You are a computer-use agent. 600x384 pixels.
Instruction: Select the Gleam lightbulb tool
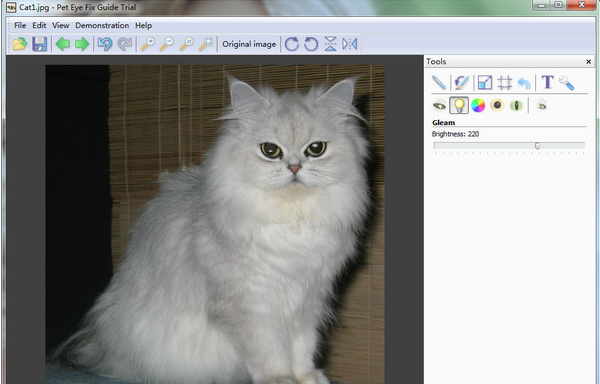[x=459, y=105]
